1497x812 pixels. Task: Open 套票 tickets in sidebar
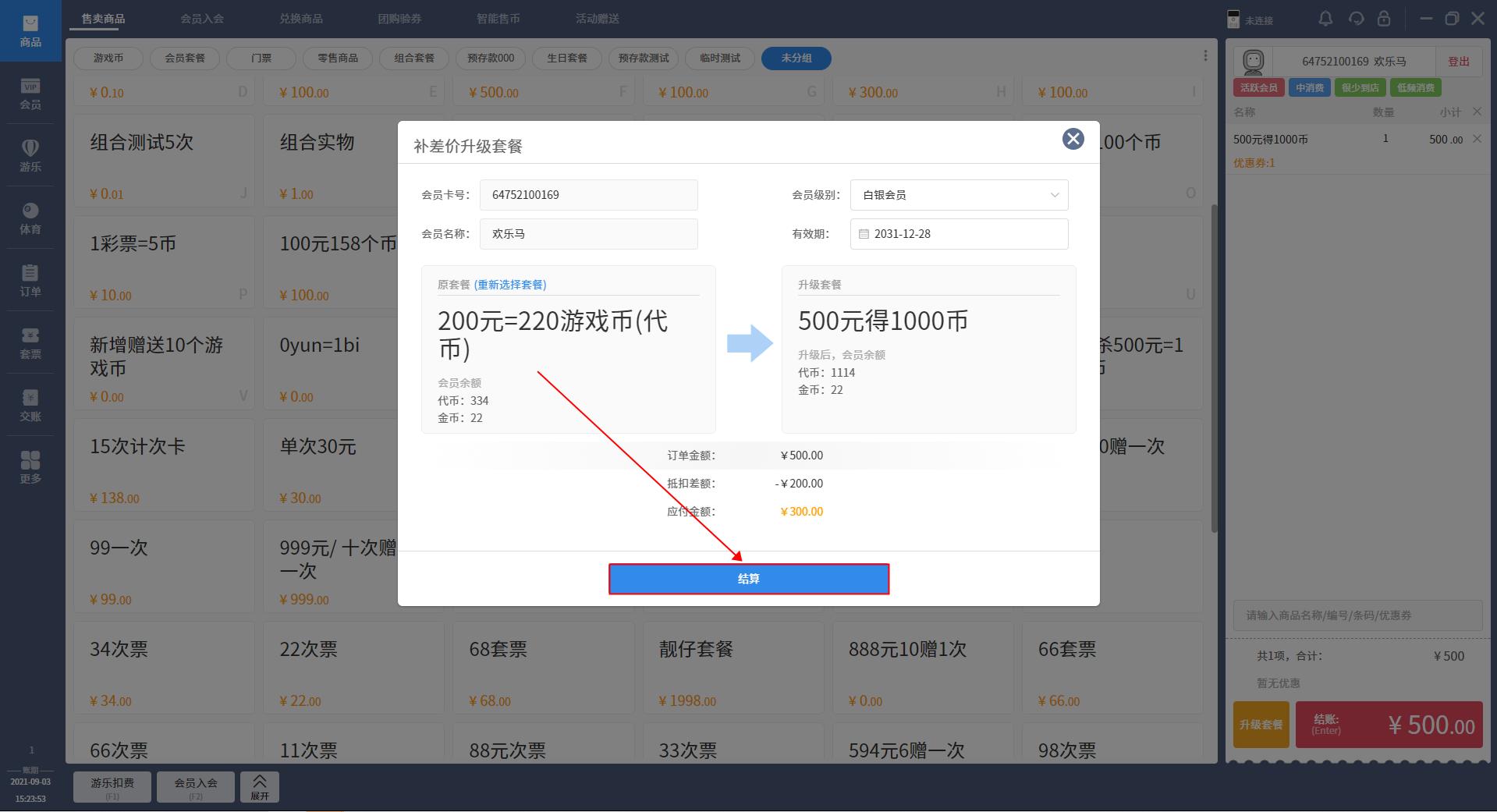point(30,343)
